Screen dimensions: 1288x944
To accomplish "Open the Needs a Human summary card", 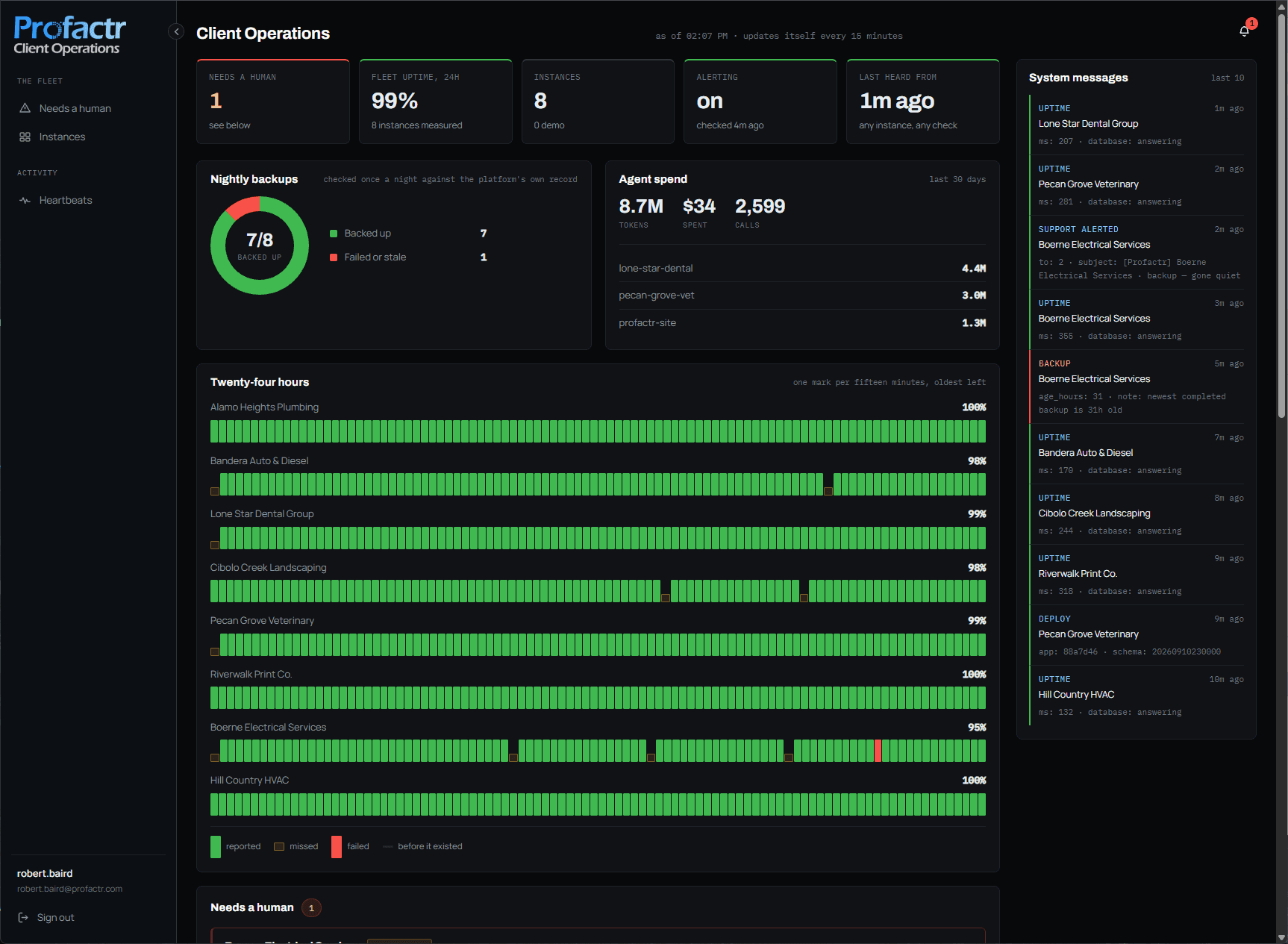I will [273, 101].
